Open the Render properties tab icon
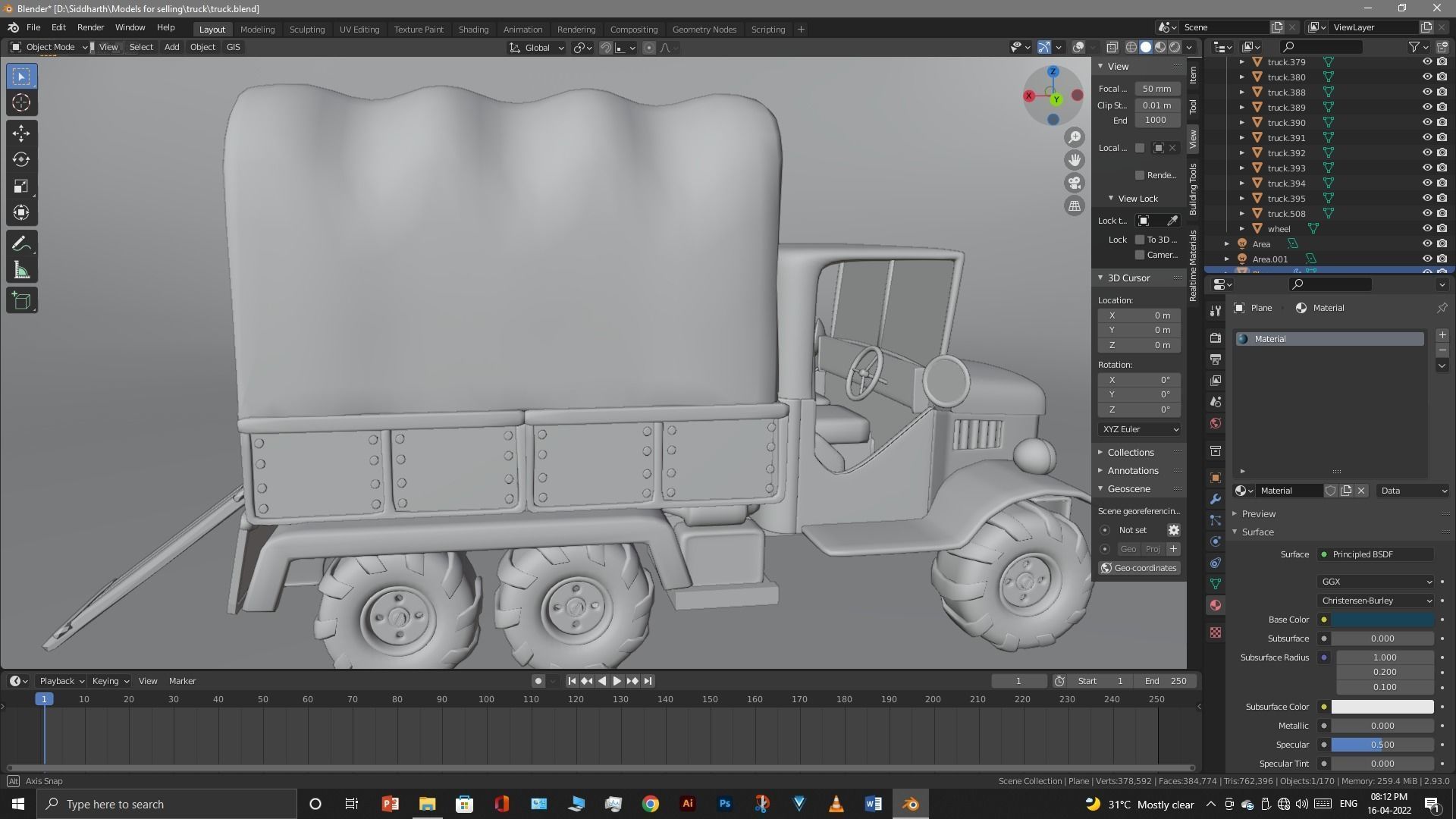 1216,338
